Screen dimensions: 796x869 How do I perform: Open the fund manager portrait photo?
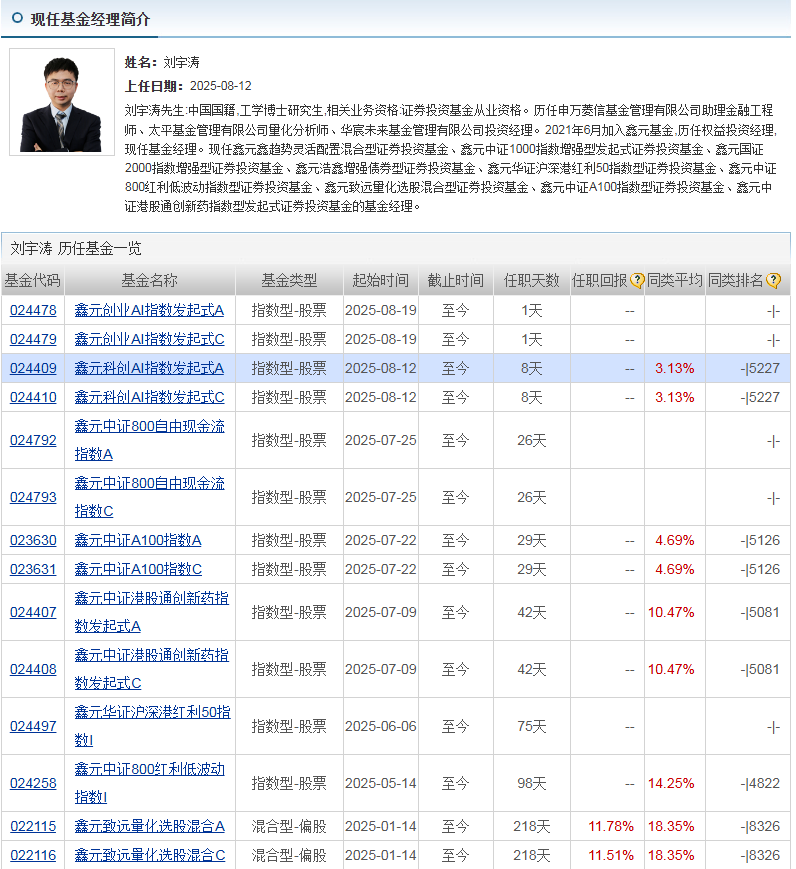click(x=62, y=102)
